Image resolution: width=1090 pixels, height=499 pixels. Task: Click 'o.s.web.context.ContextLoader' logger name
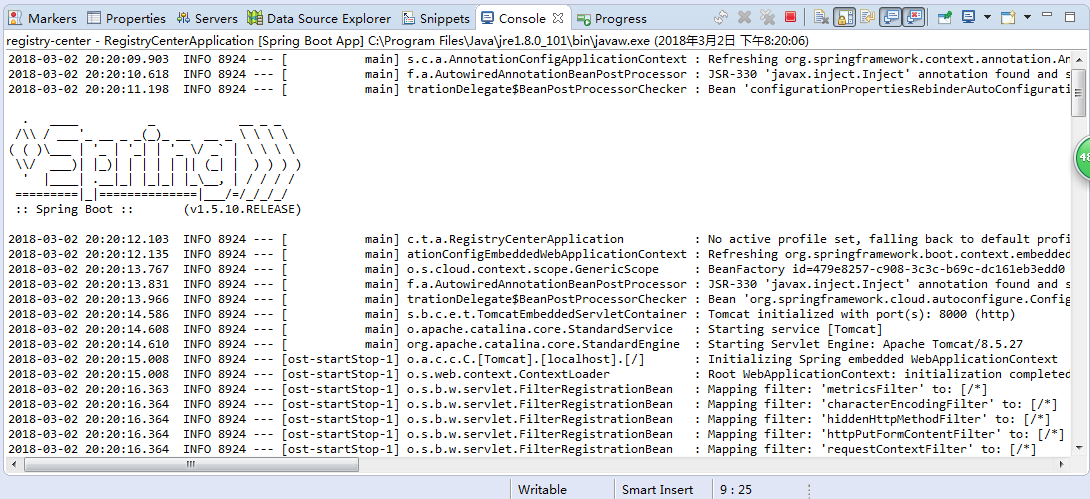(508, 374)
